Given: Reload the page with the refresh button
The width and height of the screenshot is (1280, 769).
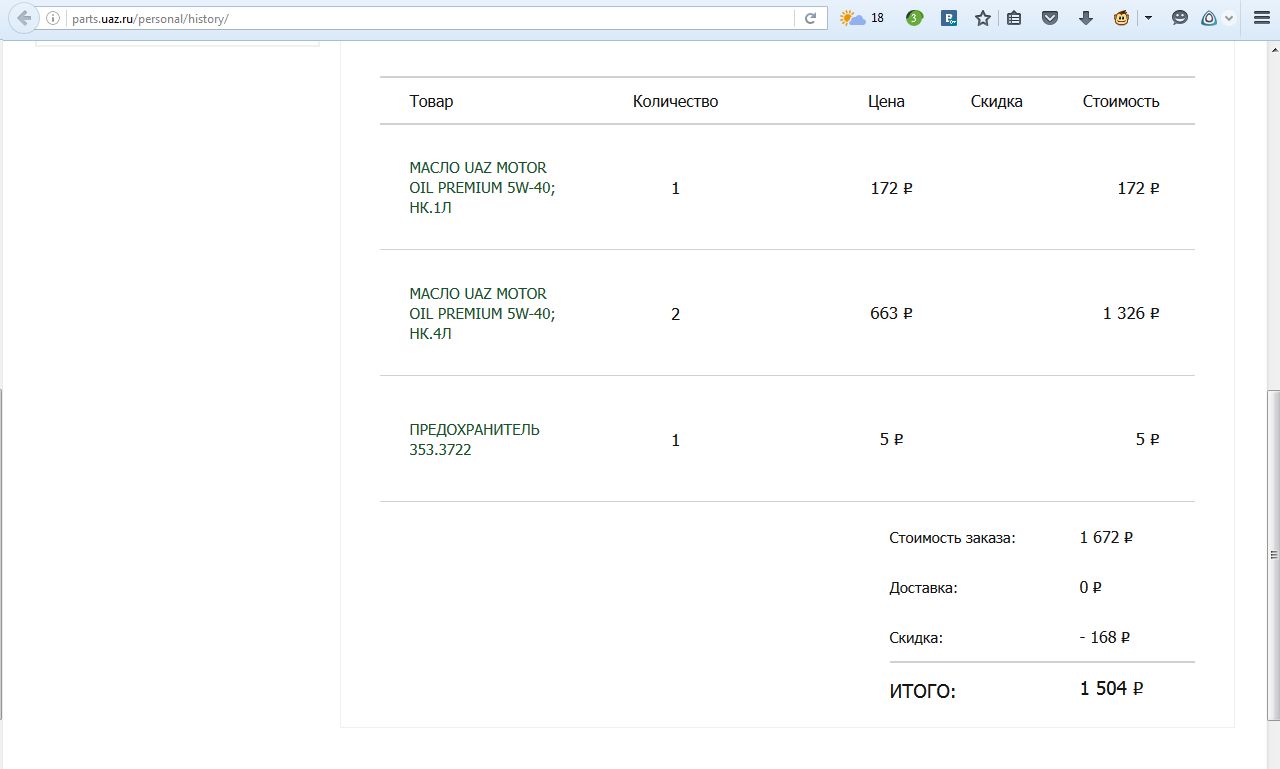Looking at the screenshot, I should (811, 18).
